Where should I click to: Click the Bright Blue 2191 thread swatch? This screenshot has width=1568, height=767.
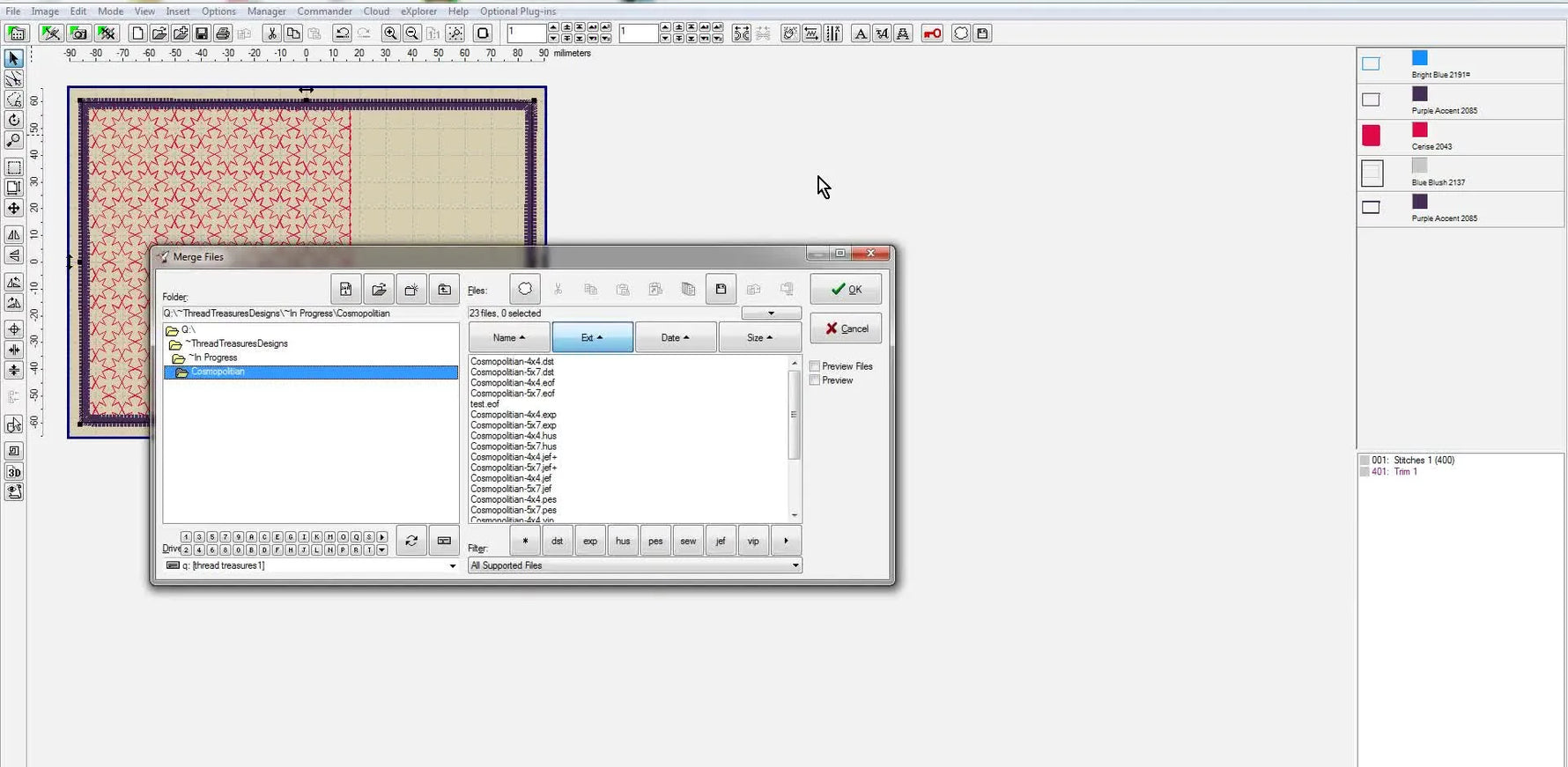(x=1419, y=58)
